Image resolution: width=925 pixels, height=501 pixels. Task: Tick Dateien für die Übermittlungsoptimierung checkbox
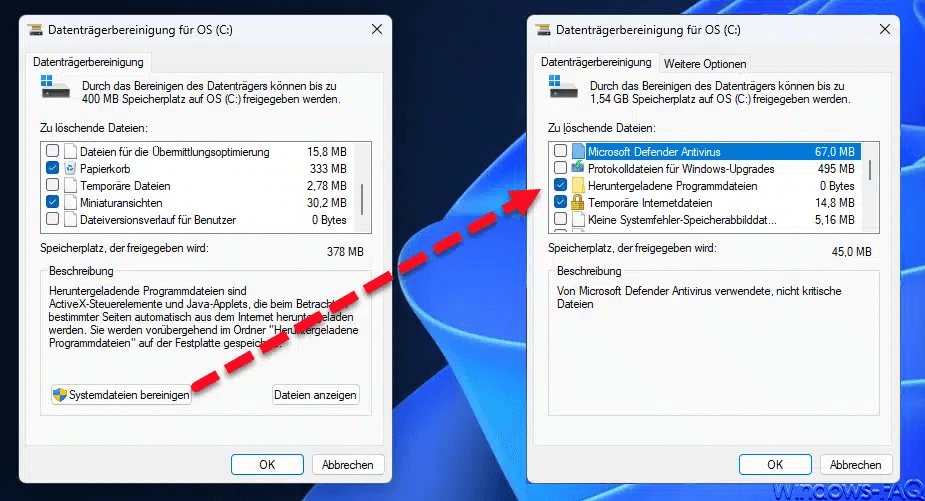52,152
